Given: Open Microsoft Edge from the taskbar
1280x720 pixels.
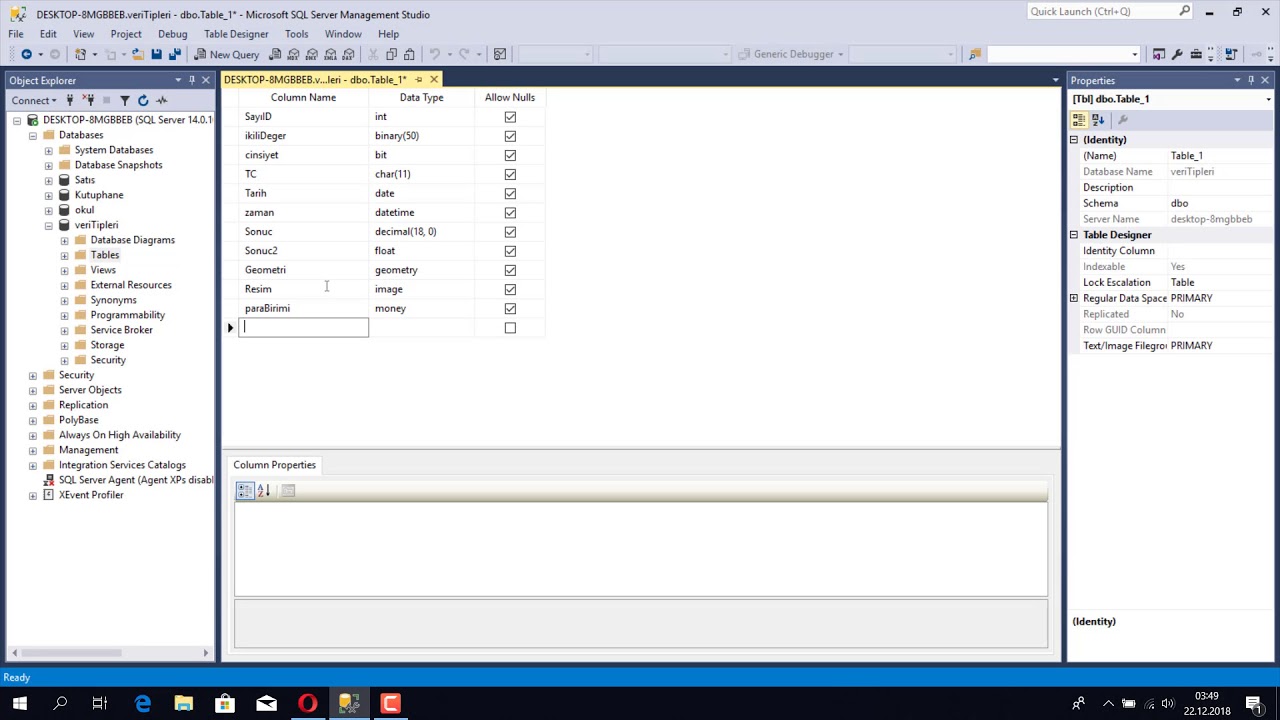Looking at the screenshot, I should click(143, 704).
